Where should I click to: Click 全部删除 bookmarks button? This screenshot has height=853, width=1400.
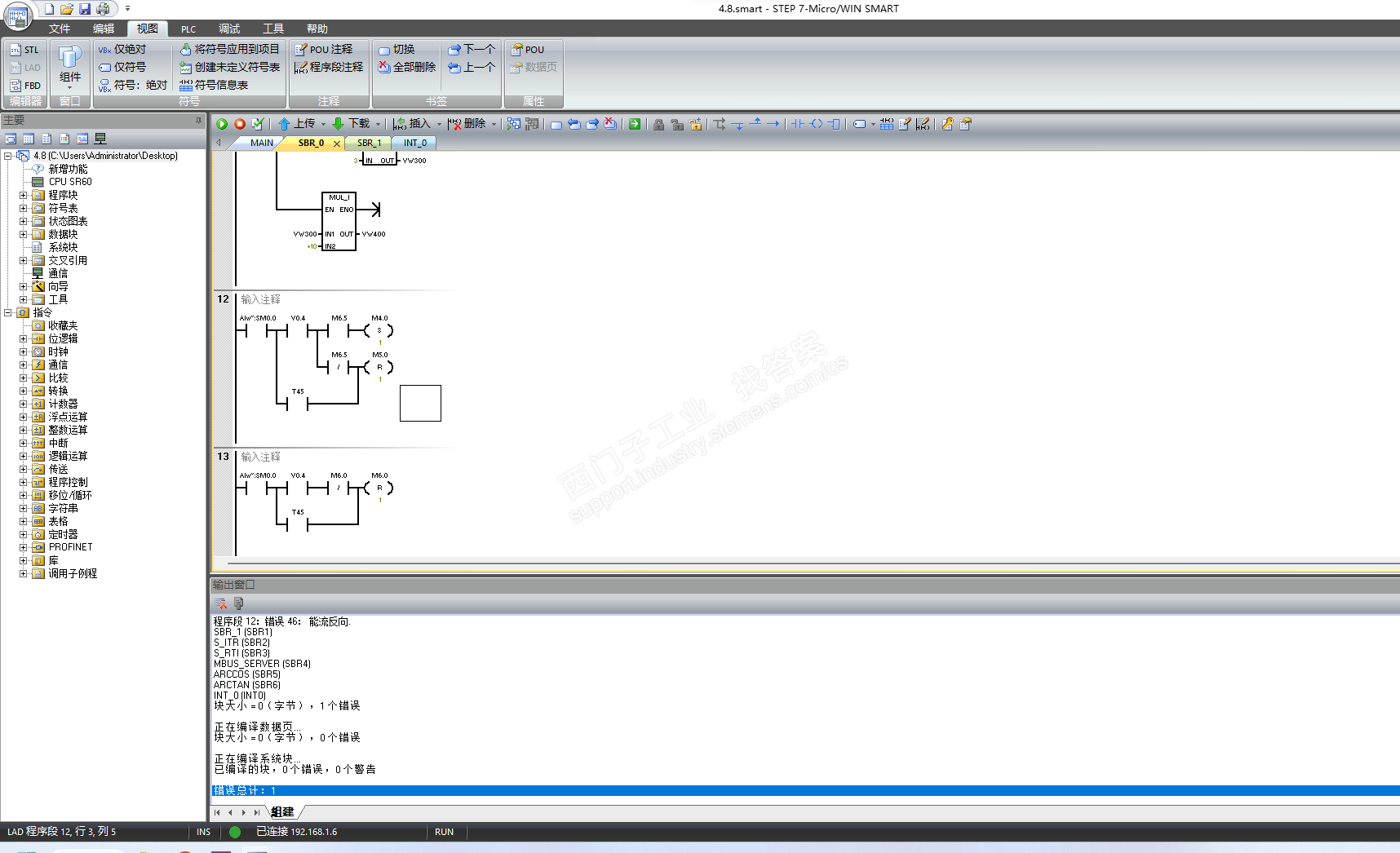coord(407,68)
